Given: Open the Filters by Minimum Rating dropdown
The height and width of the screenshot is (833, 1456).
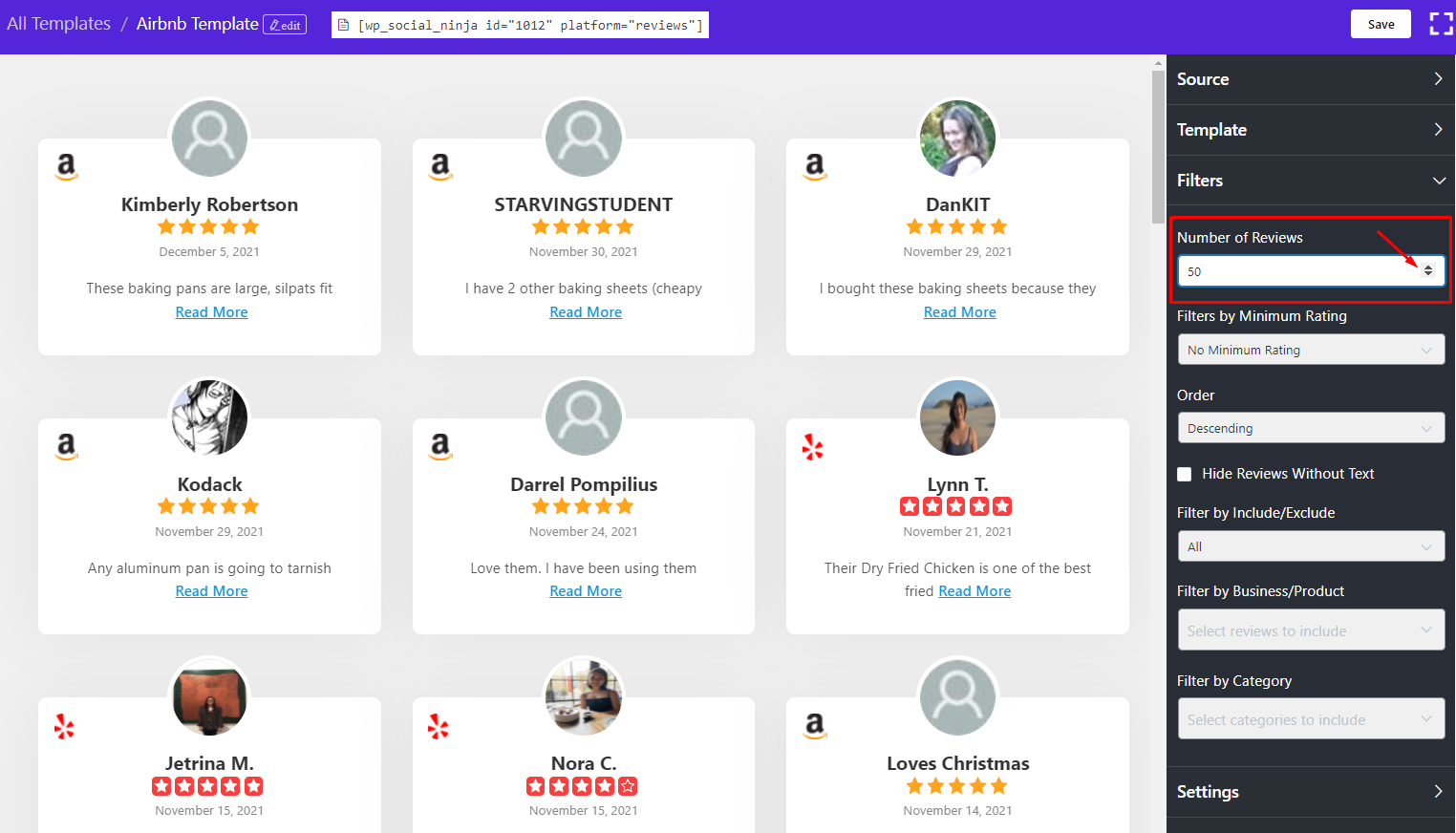Looking at the screenshot, I should [1310, 350].
